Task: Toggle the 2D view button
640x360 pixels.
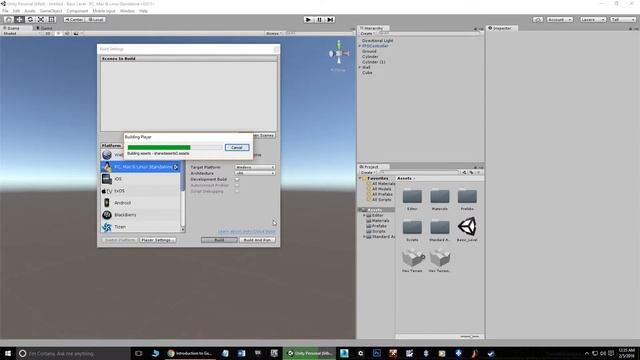Action: [48, 33]
